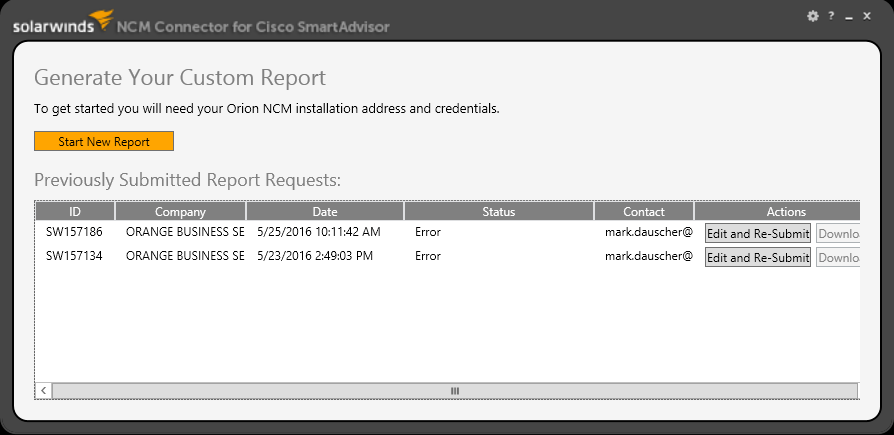This screenshot has height=435, width=894.
Task: Click date 5/23/2016 2:49:03 PM
Action: point(315,256)
